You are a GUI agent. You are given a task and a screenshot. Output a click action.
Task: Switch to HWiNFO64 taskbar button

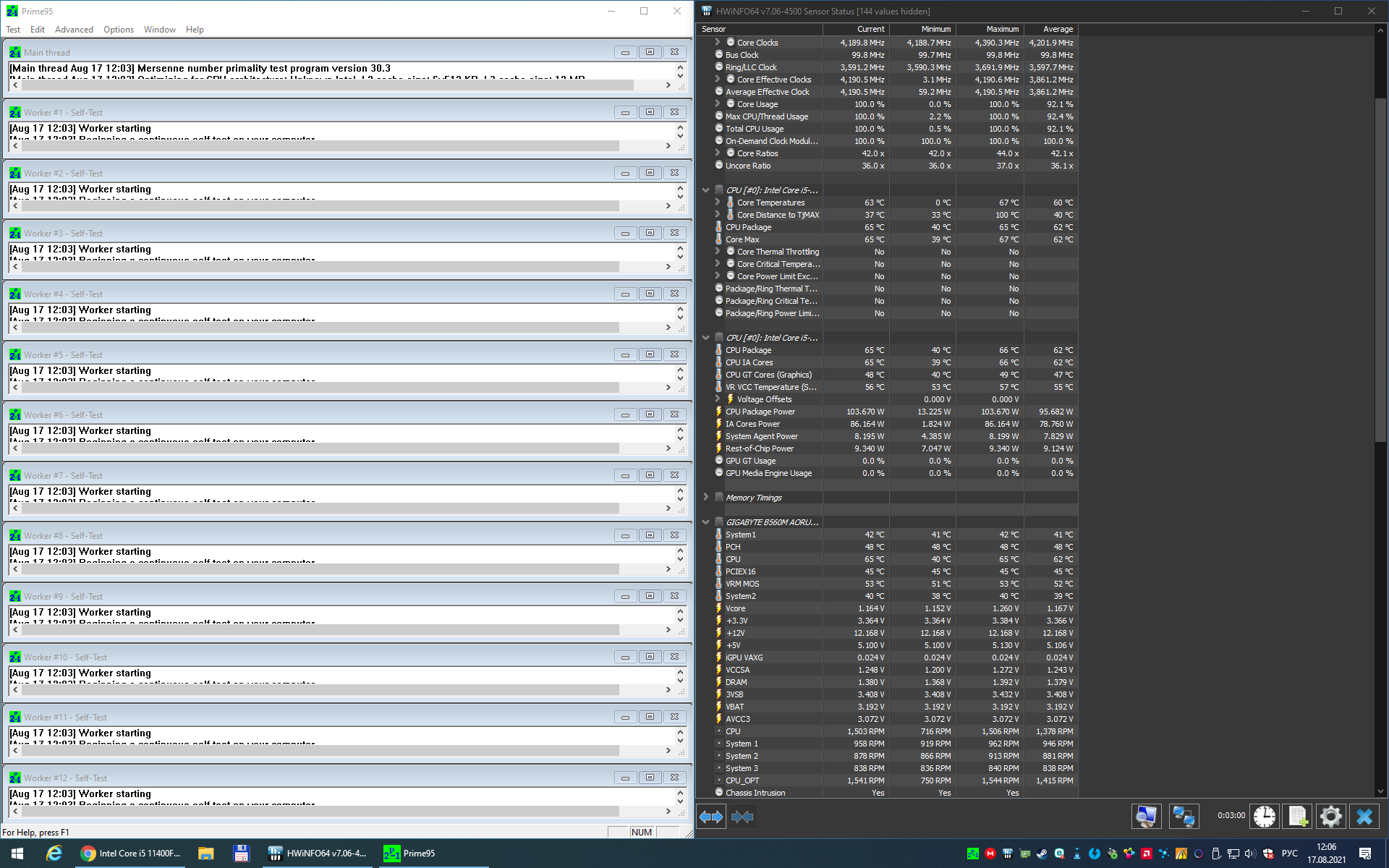[318, 854]
